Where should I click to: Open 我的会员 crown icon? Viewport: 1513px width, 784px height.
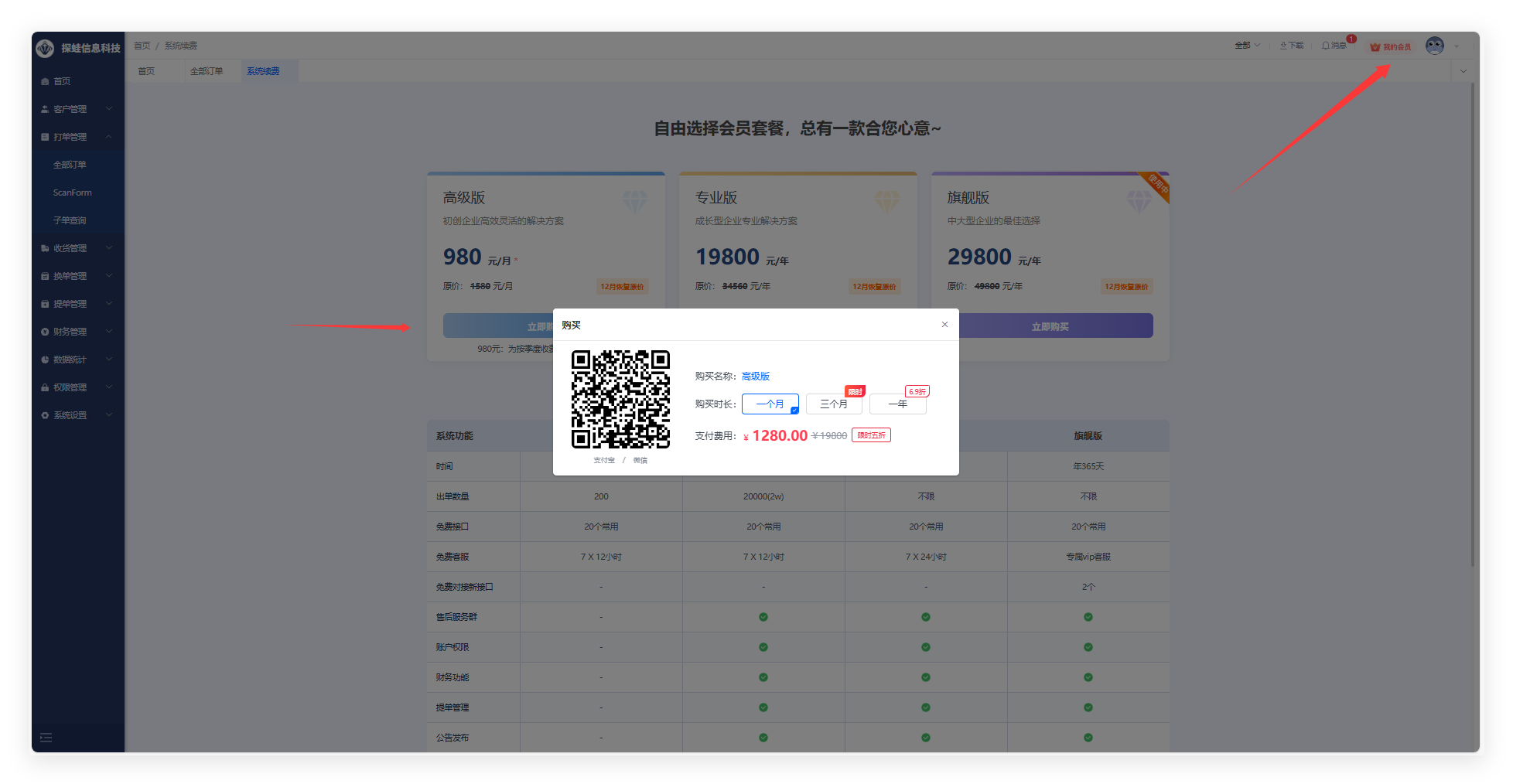(1375, 47)
